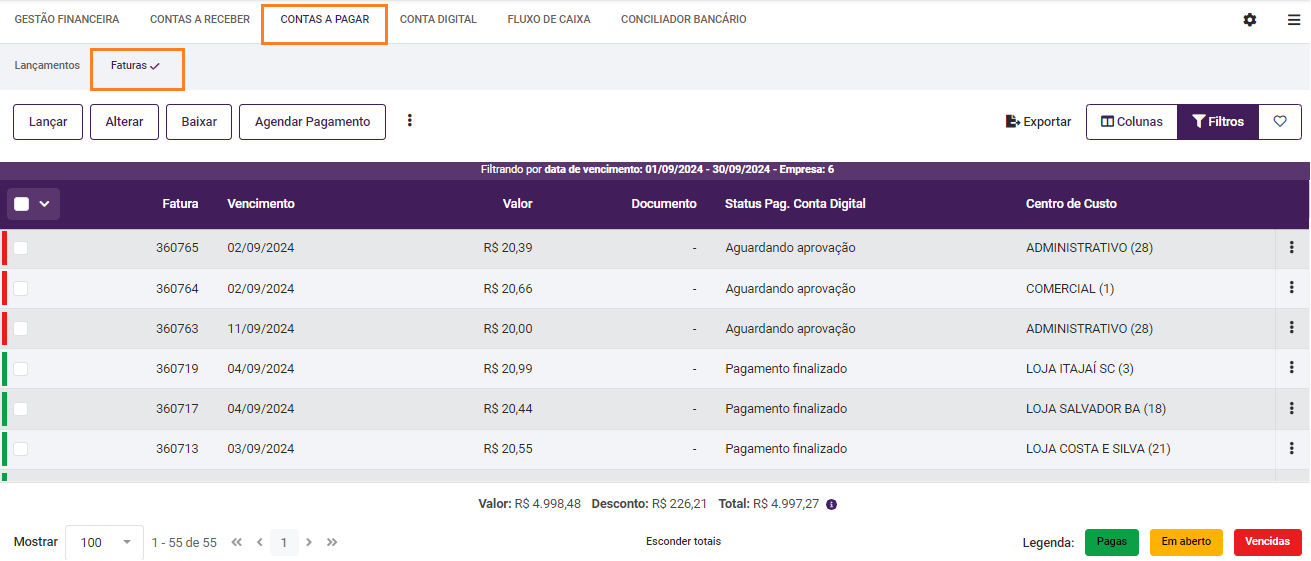This screenshot has height=561, width=1311.
Task: Expand the select-all dropdown arrow
Action: [x=44, y=204]
